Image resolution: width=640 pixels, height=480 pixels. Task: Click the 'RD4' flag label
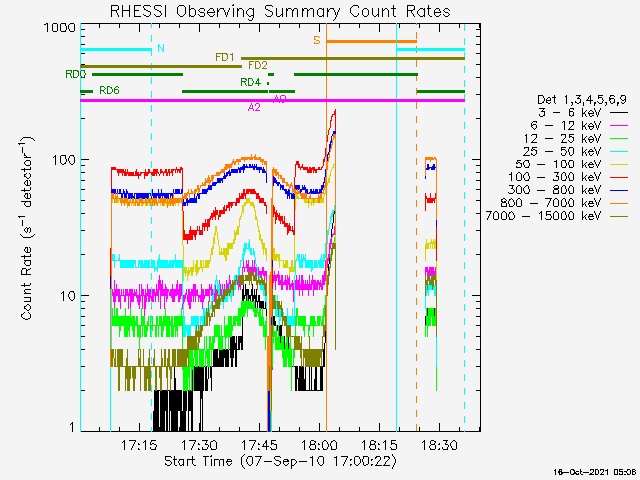tap(250, 82)
